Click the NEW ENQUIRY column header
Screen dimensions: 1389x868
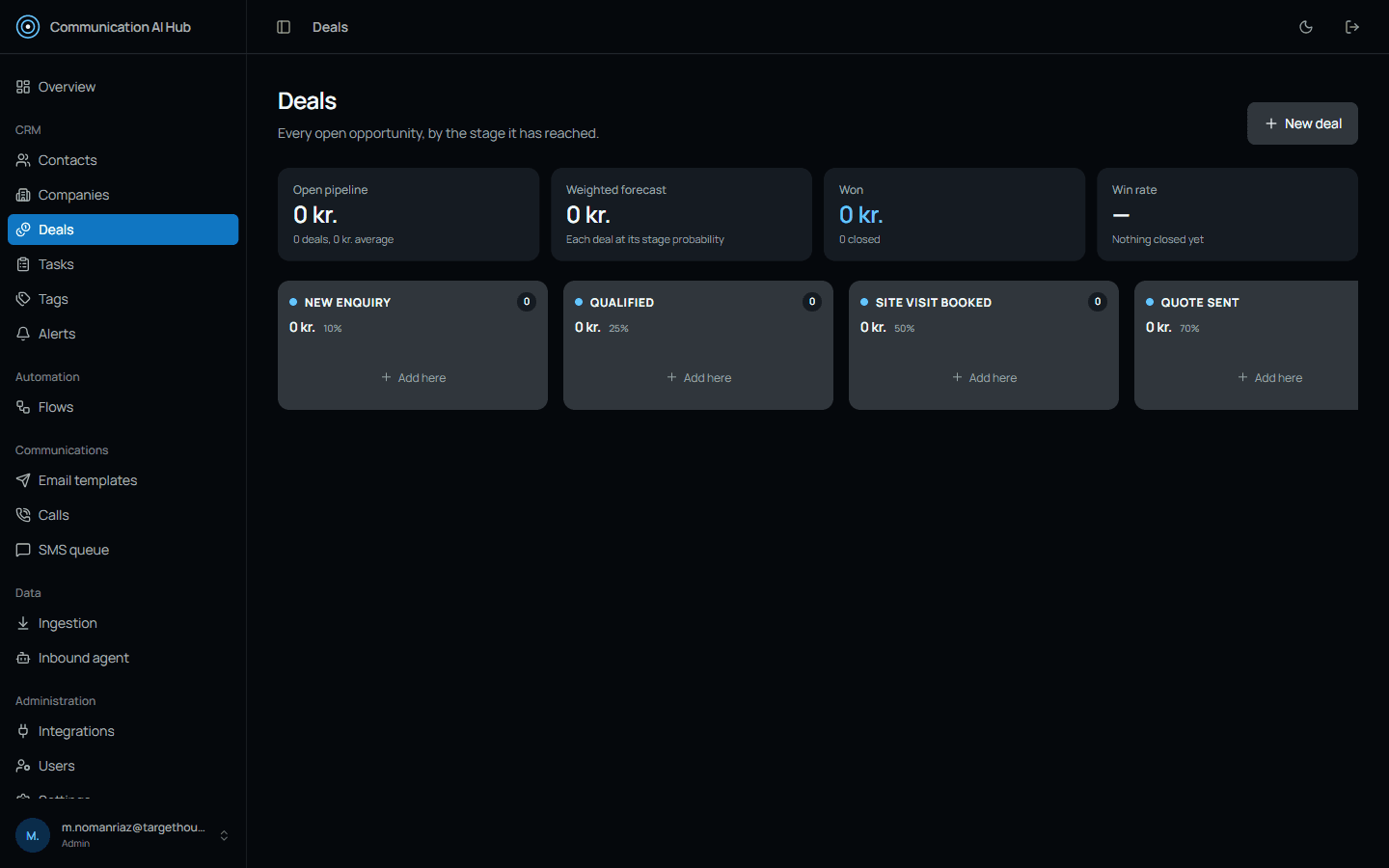(x=347, y=303)
